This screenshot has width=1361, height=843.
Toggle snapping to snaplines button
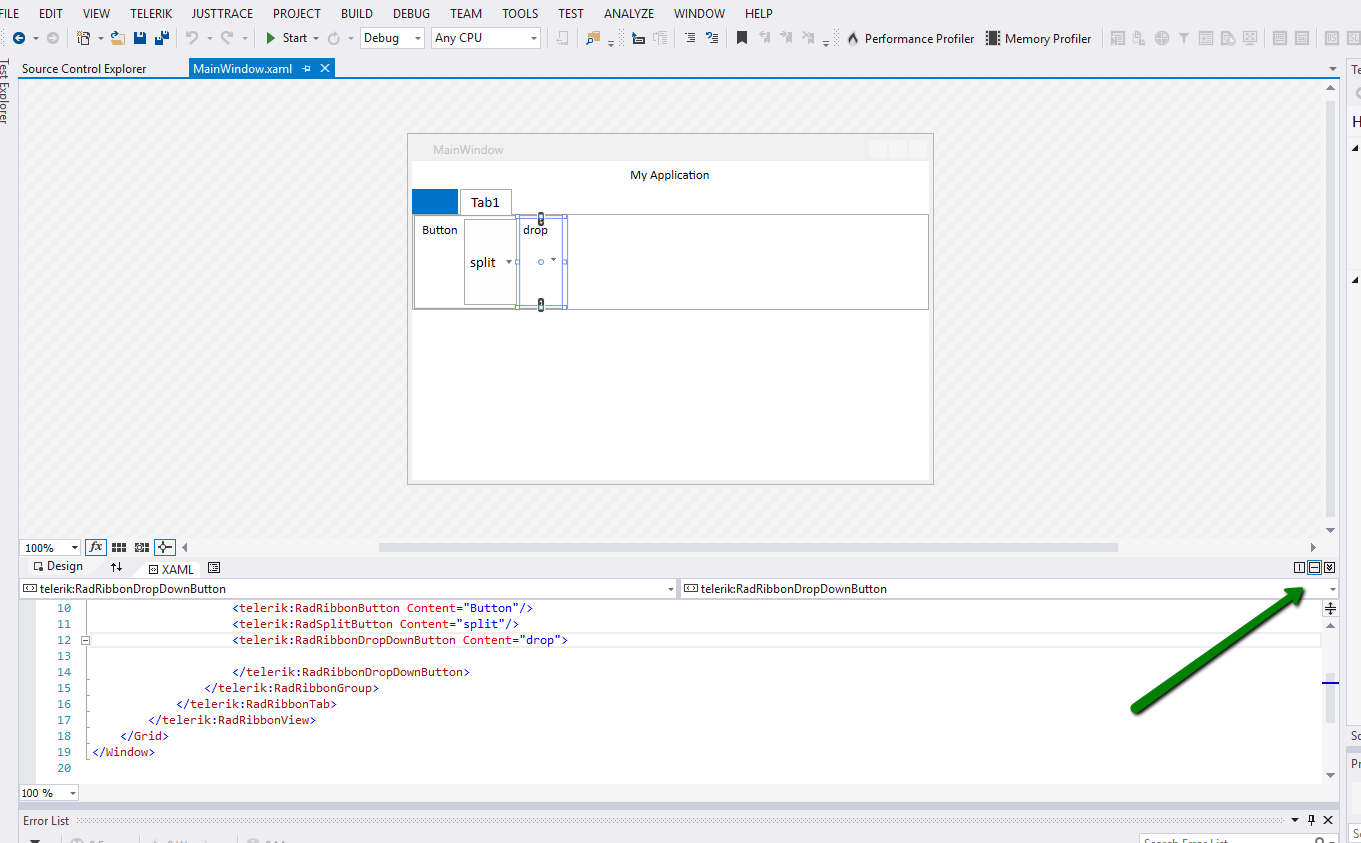tap(165, 547)
